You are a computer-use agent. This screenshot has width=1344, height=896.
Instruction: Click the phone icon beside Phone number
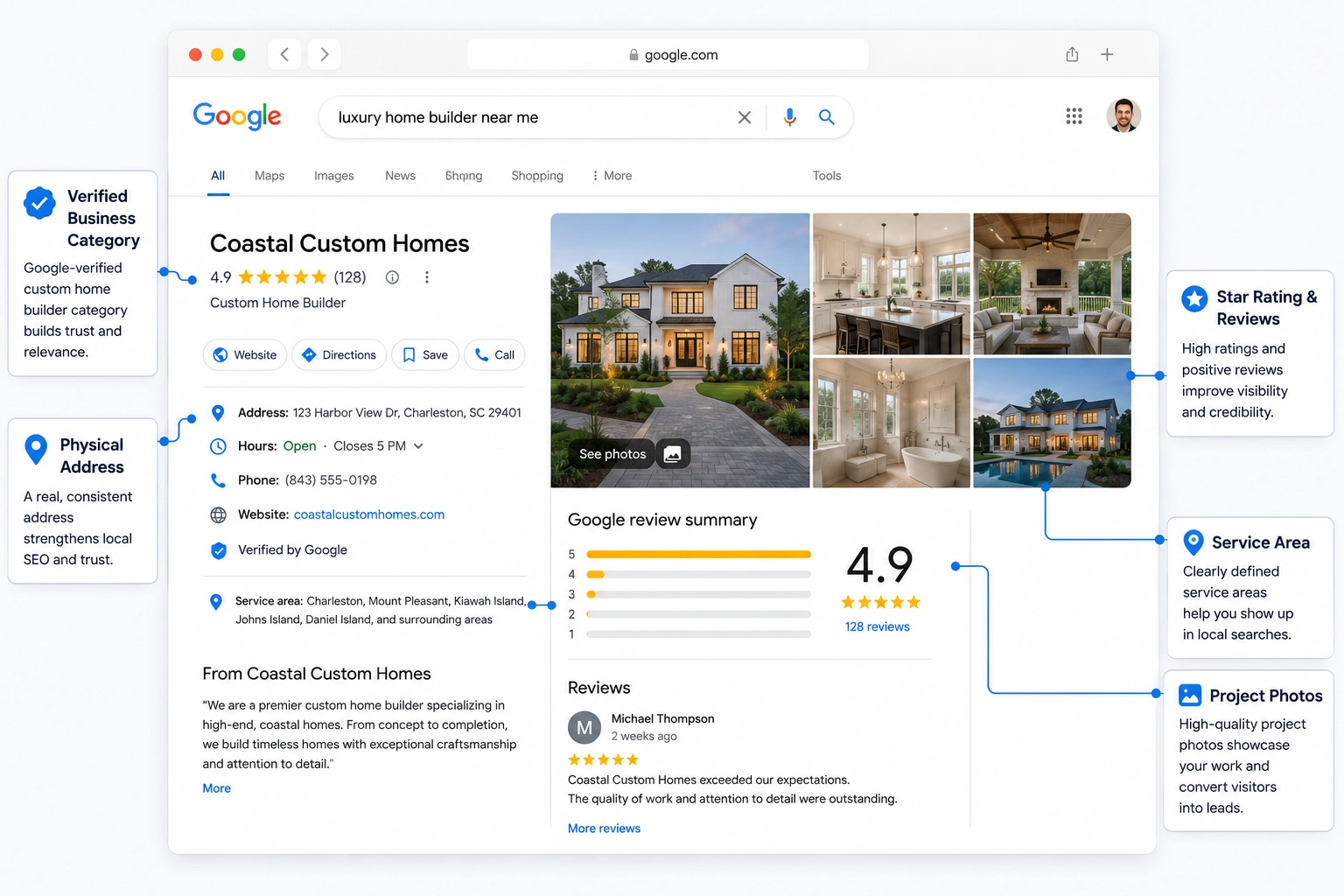[x=218, y=480]
